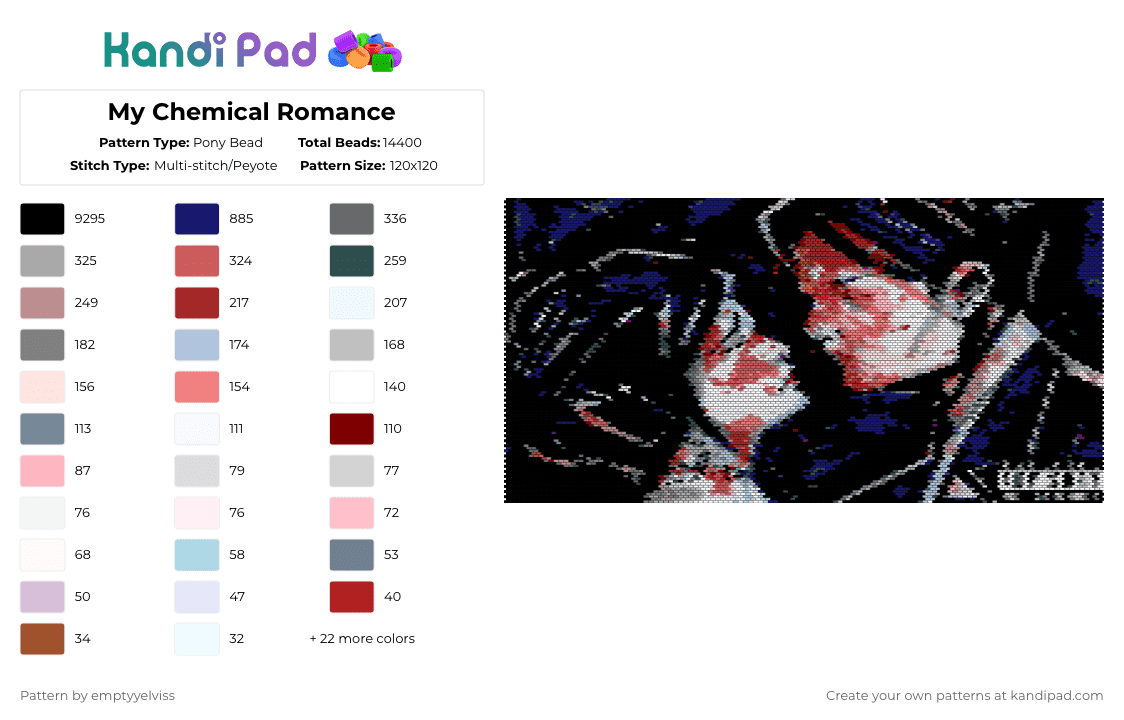Image resolution: width=1124 pixels, height=720 pixels.
Task: Click the medium gray swatch labeled 182
Action: click(42, 345)
